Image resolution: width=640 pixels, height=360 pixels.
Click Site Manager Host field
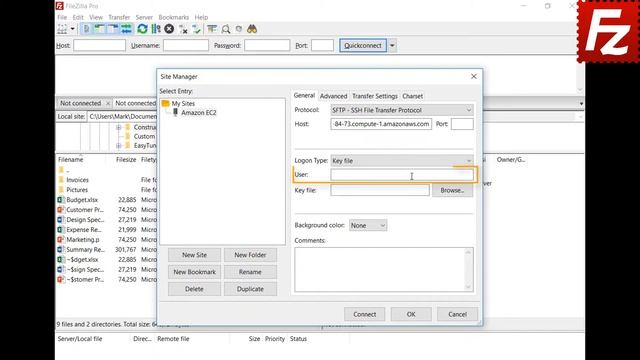pyautogui.click(x=381, y=124)
